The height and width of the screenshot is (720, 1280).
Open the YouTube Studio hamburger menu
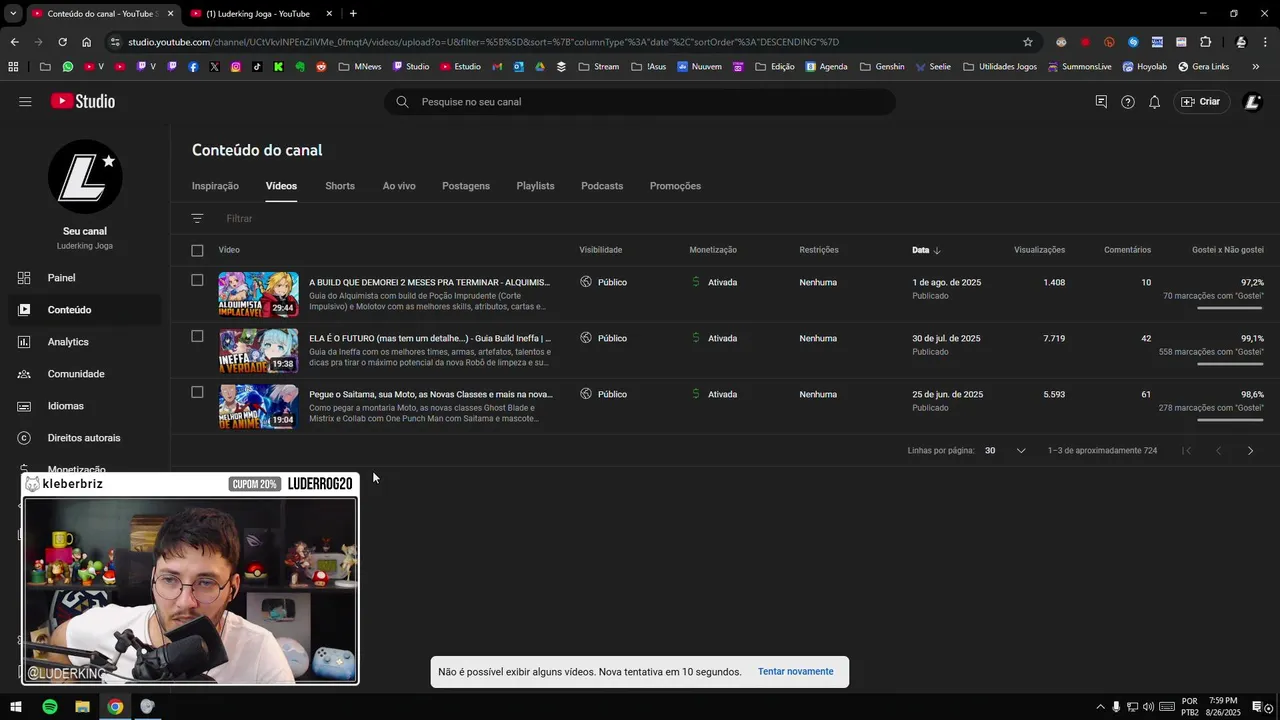(25, 102)
